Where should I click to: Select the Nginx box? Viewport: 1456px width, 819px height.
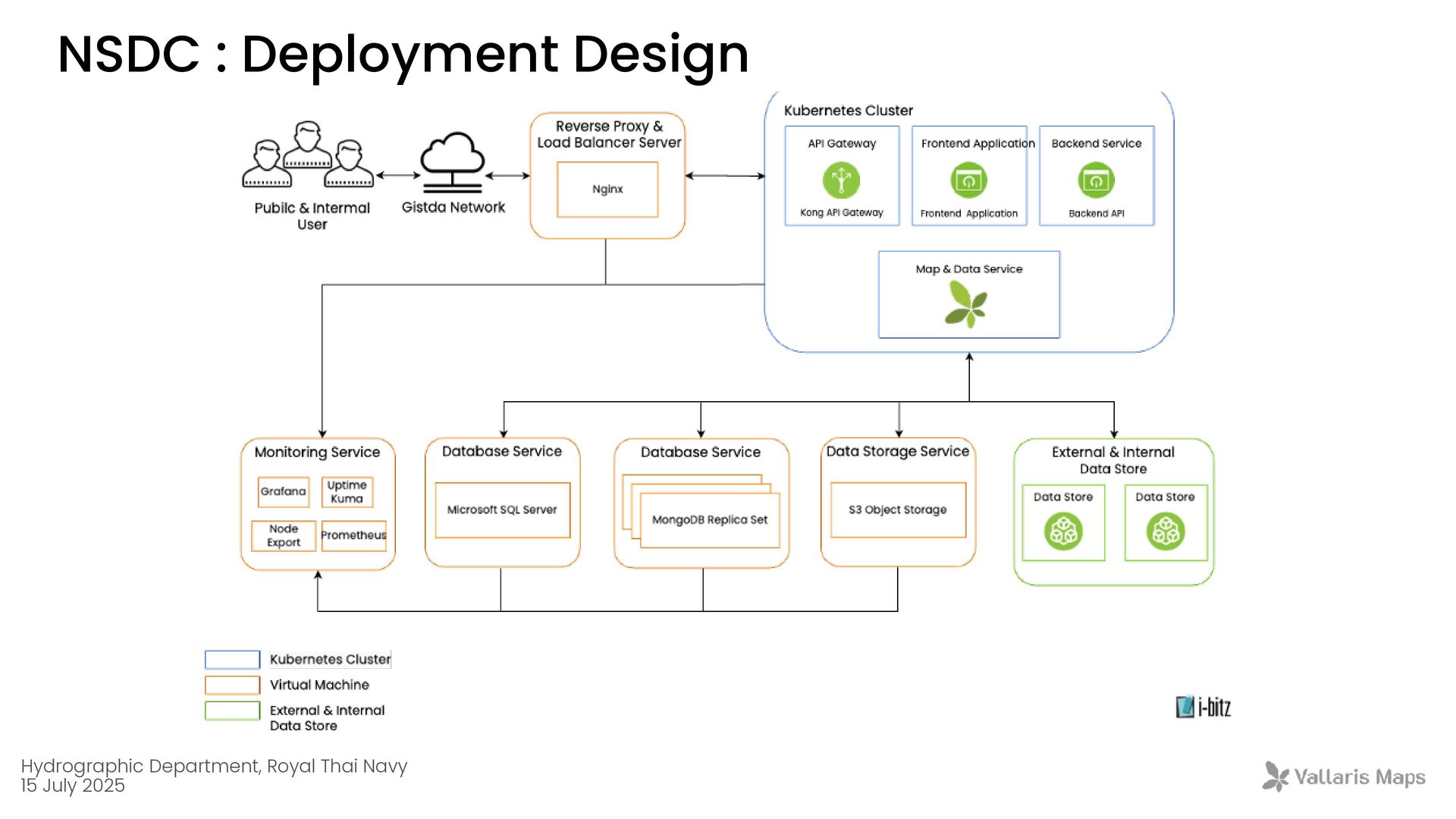607,190
